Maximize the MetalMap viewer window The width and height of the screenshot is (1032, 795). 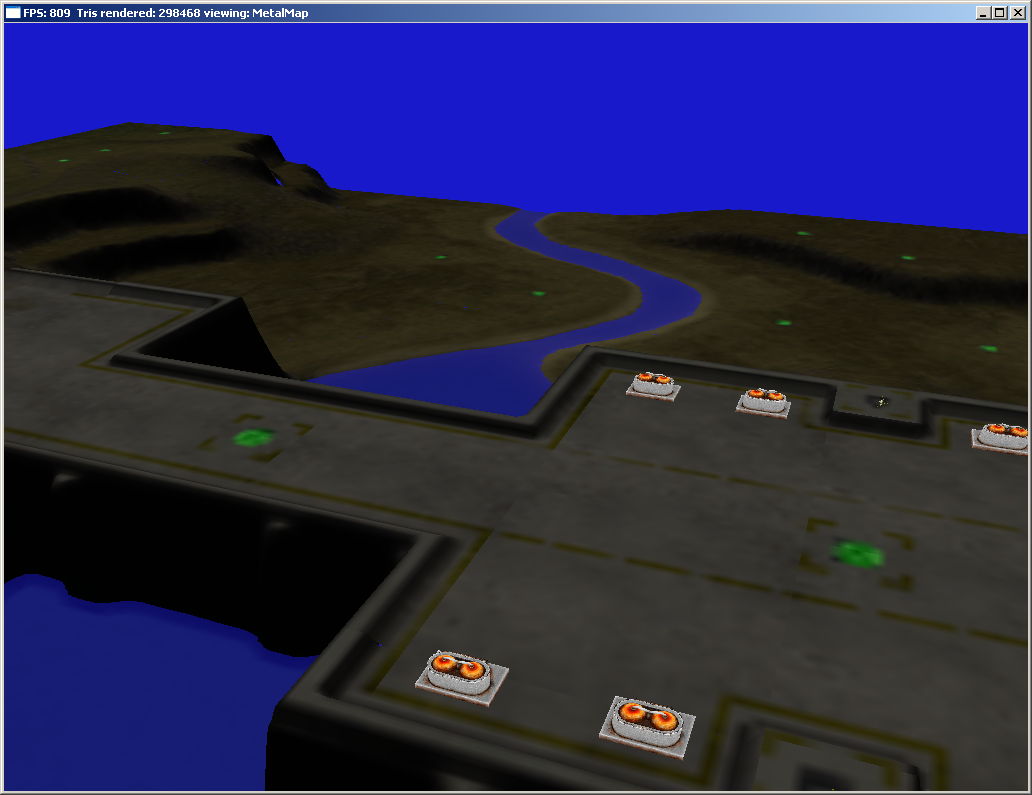999,13
